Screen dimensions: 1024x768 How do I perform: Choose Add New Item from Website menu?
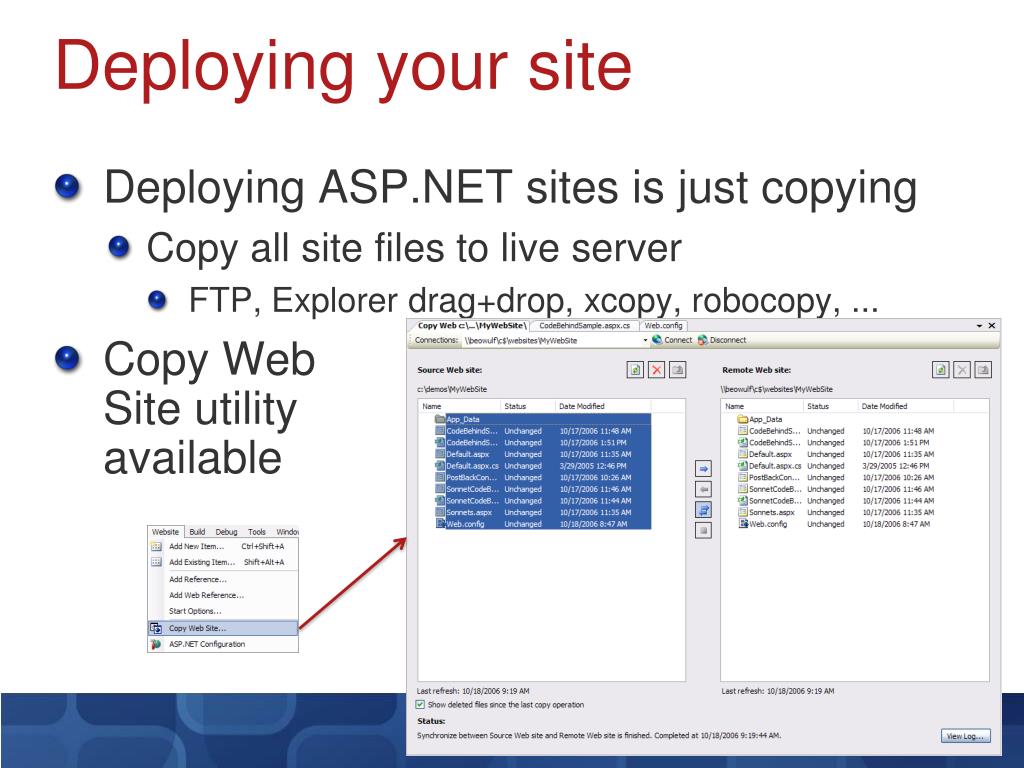(x=223, y=546)
